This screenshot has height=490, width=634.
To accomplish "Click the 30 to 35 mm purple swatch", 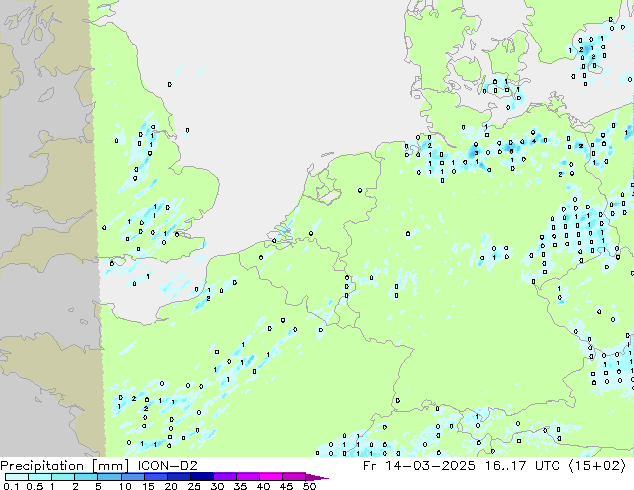I will (x=224, y=477).
